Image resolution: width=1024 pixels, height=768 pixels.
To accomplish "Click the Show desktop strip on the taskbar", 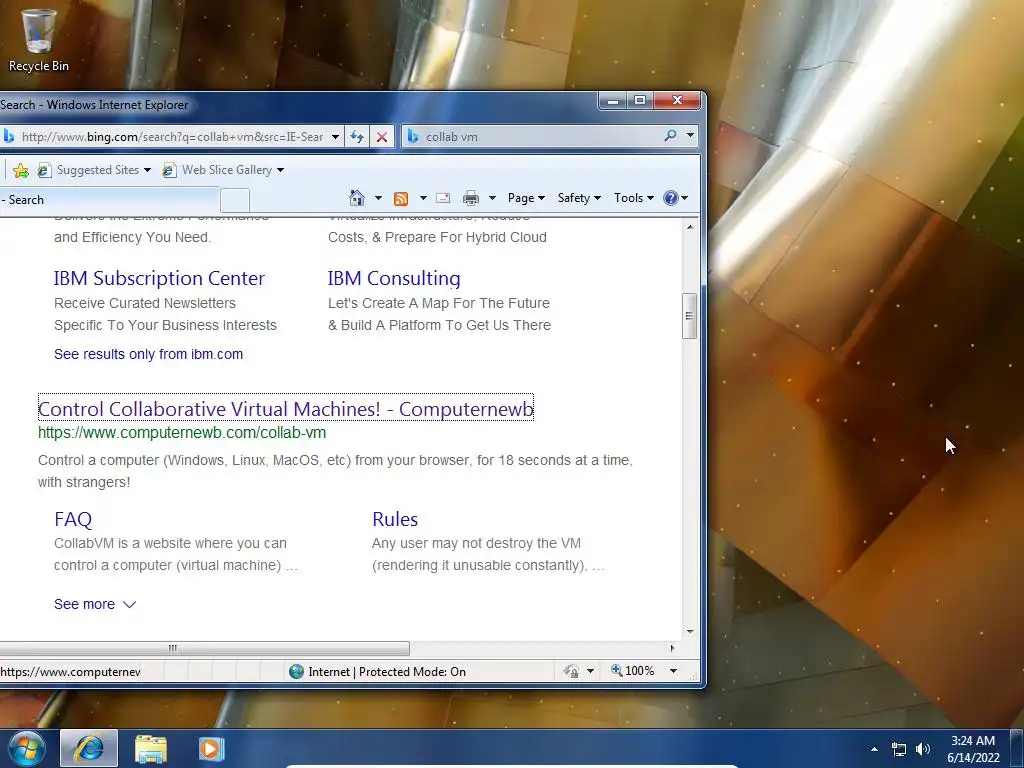I will [x=1017, y=748].
